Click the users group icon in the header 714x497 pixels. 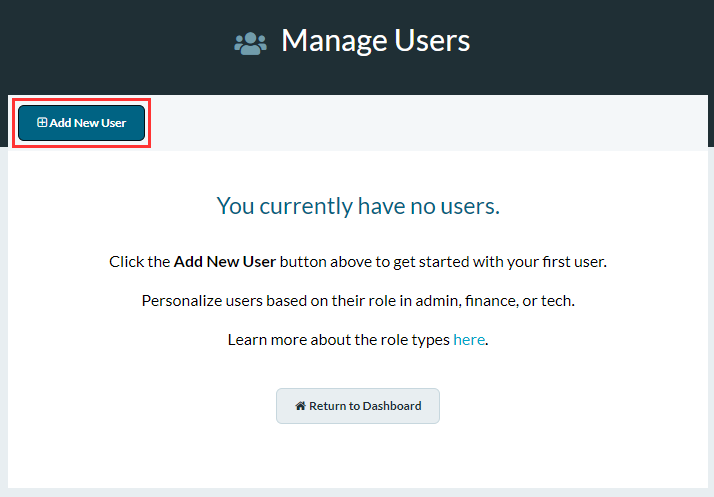point(250,44)
